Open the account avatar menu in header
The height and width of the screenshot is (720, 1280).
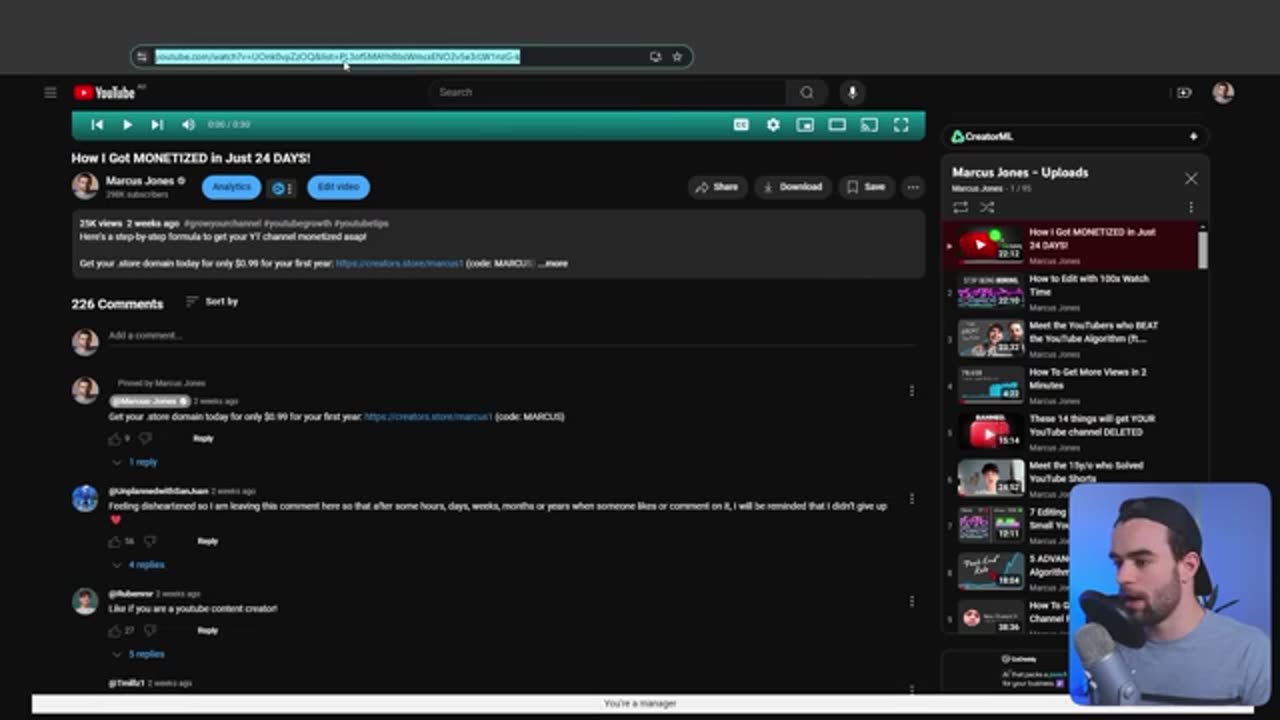[x=1223, y=93]
